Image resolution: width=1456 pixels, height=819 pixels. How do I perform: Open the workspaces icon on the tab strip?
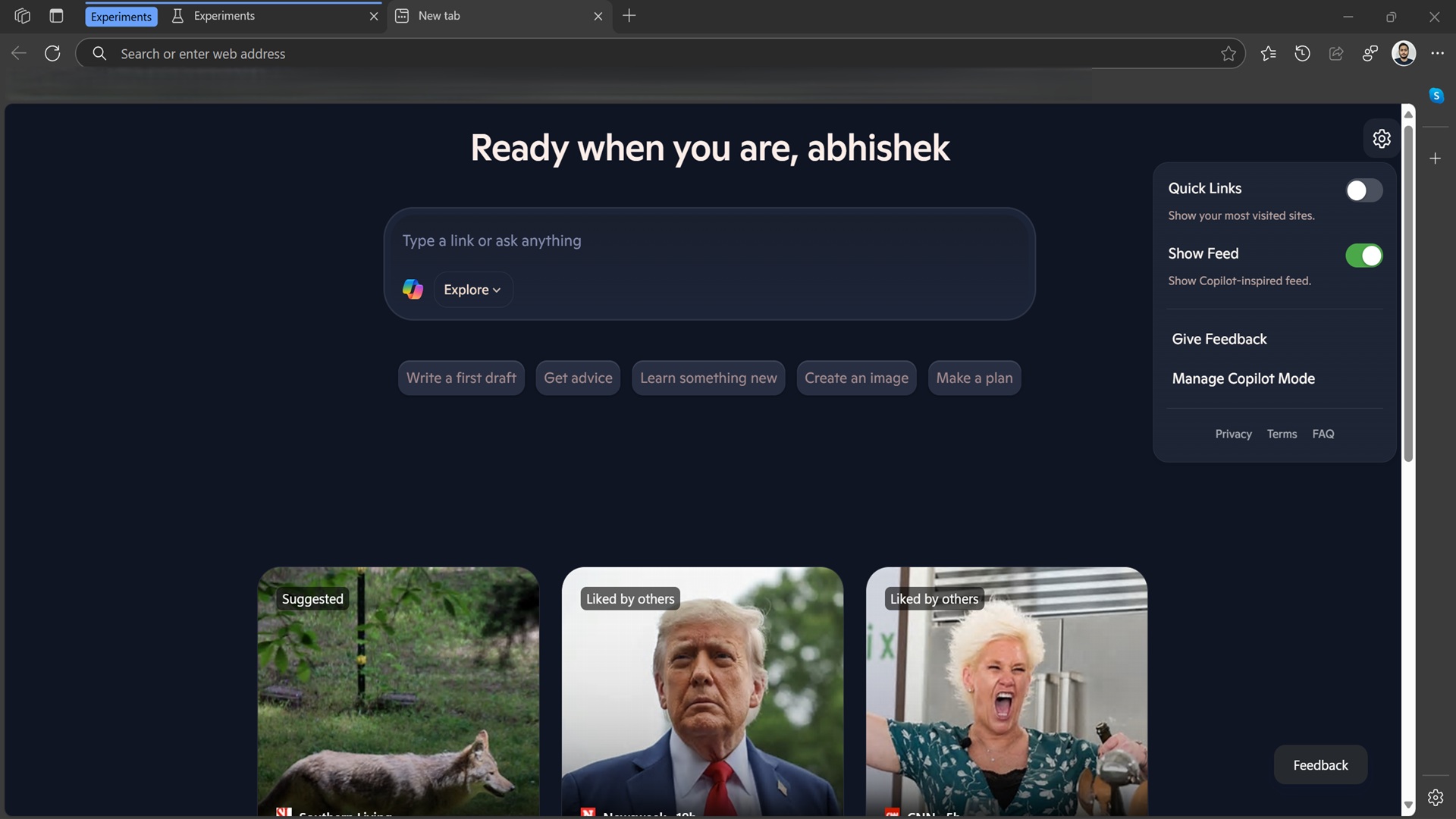pos(22,16)
